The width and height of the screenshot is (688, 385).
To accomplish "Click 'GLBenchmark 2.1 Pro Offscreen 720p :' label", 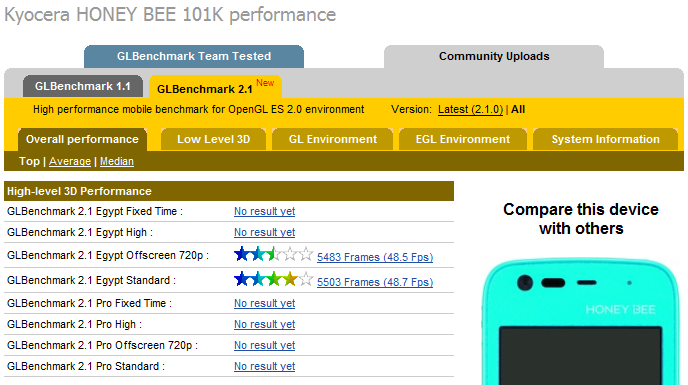I will click(x=102, y=345).
